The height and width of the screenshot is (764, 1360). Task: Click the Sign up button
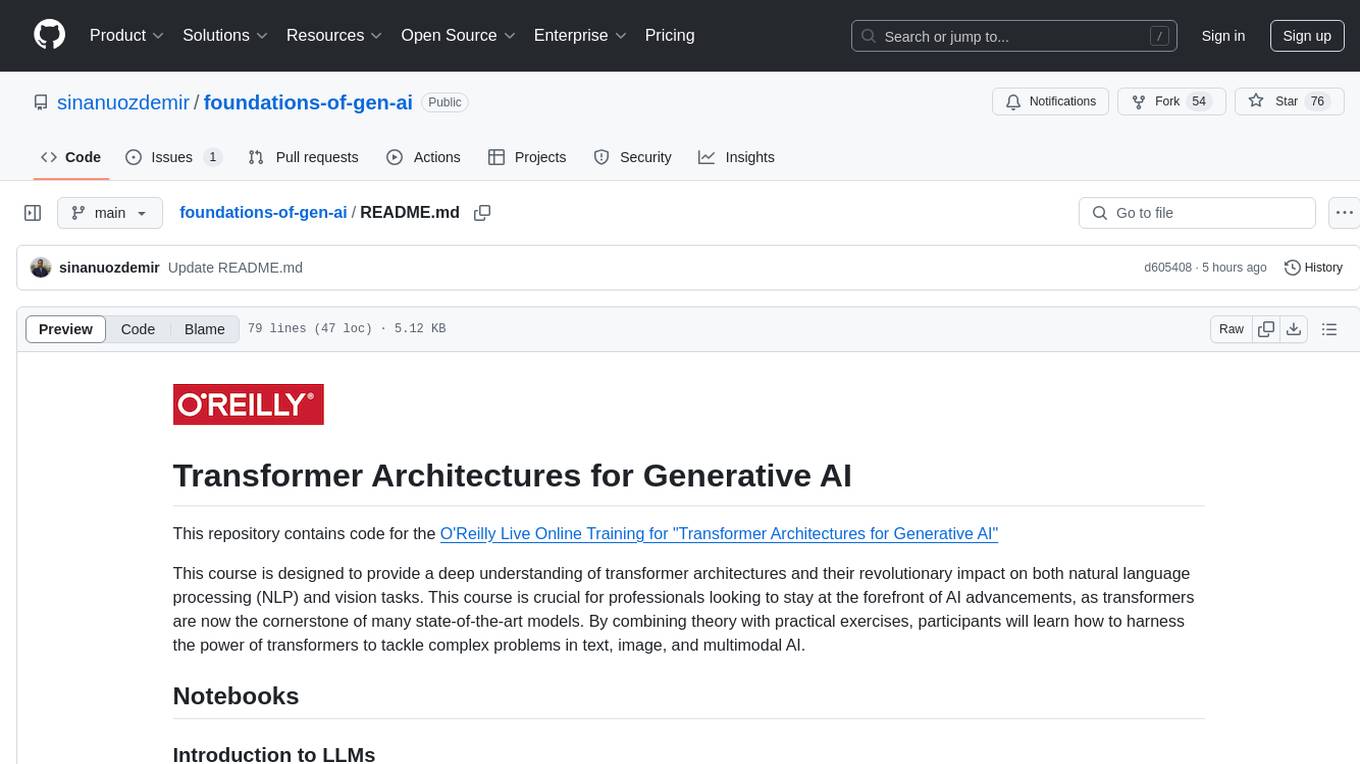1307,36
